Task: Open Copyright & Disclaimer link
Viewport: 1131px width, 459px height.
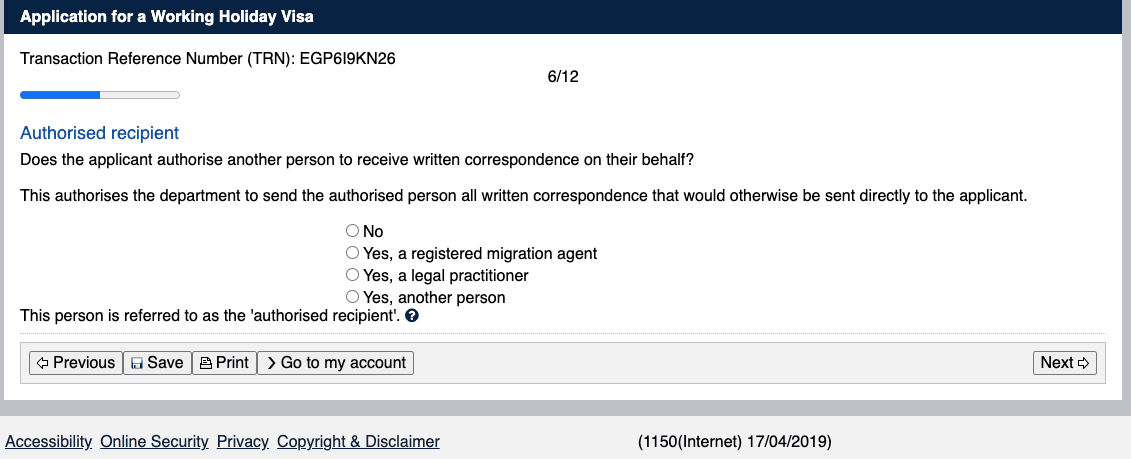Action: pyautogui.click(x=358, y=442)
